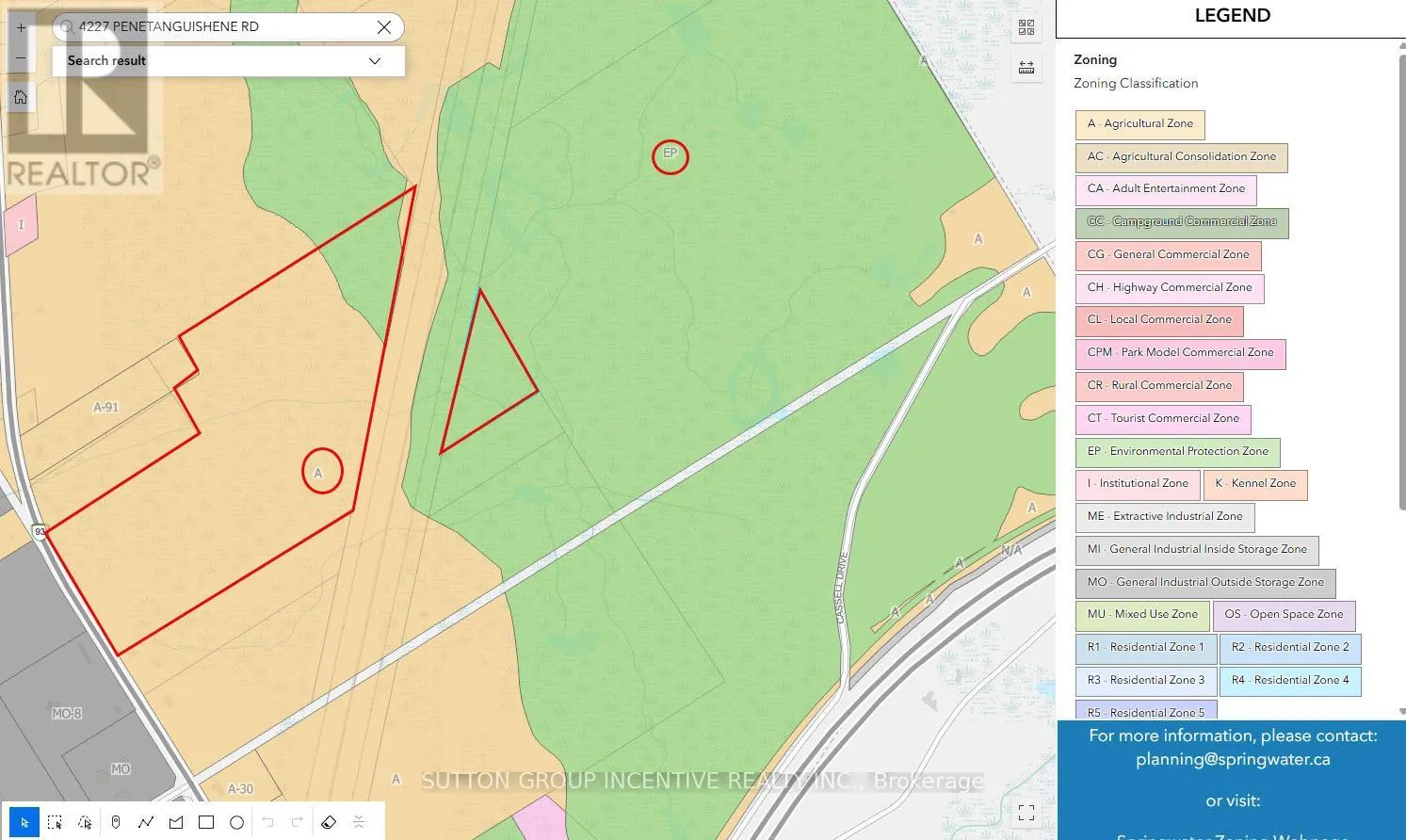Screen dimensions: 1406x840
Task: Select ME - Extractive Industrial Zone entry
Action: point(1165,517)
